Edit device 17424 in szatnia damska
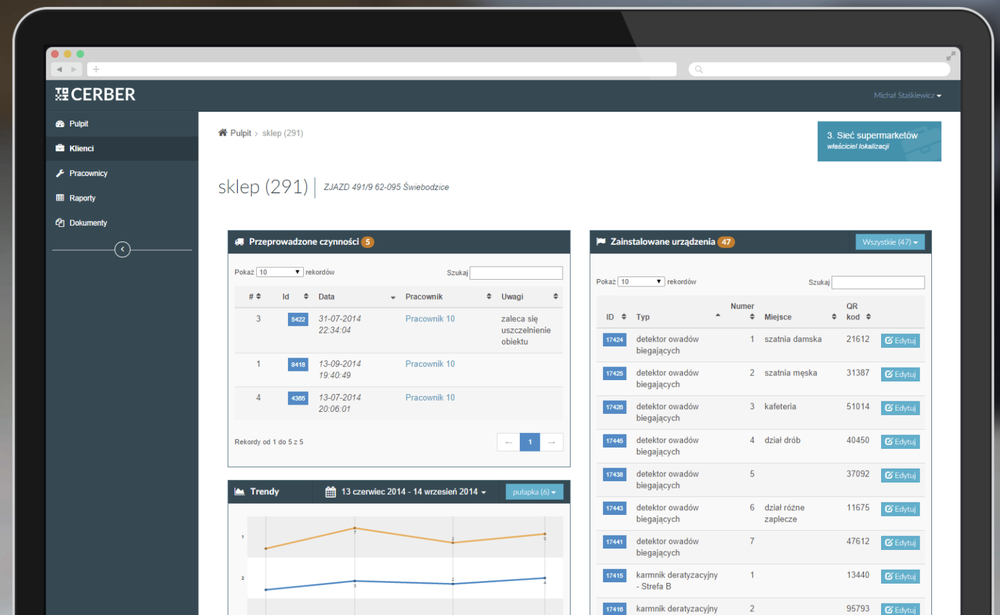Image resolution: width=1000 pixels, height=615 pixels. coord(900,341)
